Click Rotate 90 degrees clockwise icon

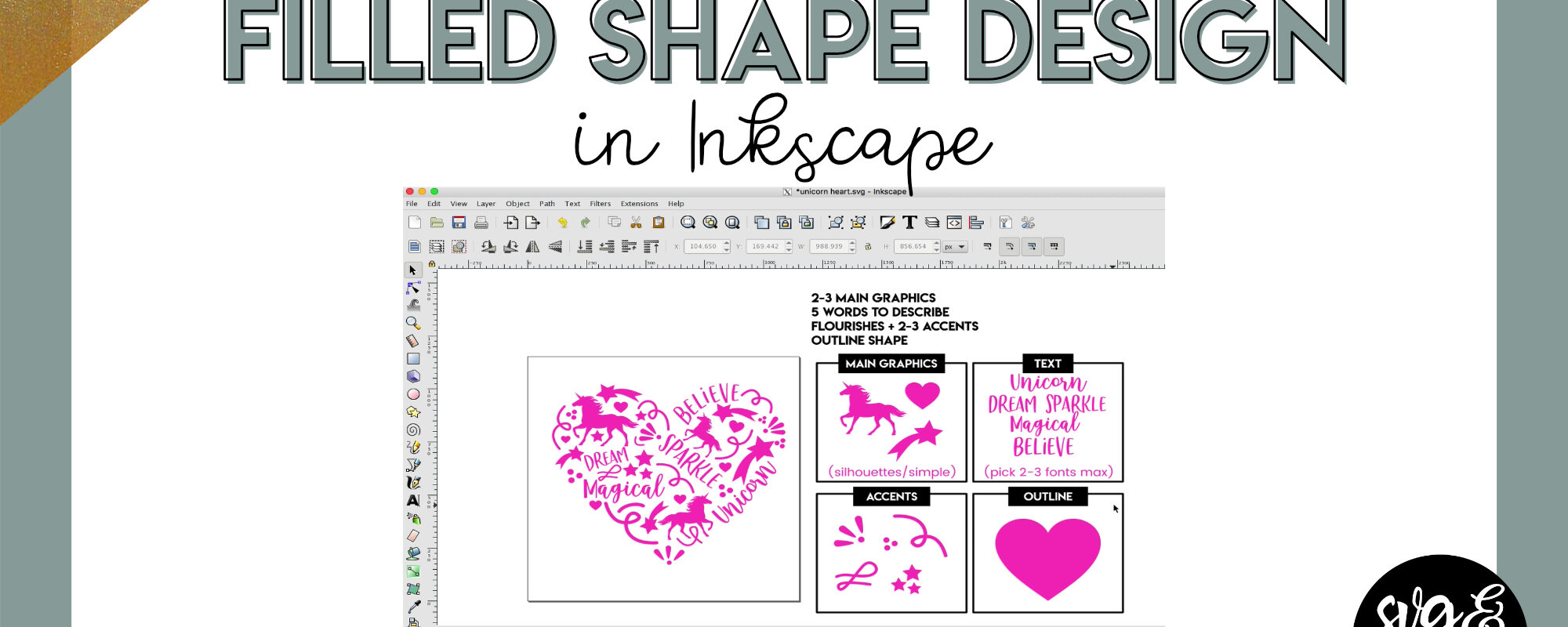click(x=511, y=246)
